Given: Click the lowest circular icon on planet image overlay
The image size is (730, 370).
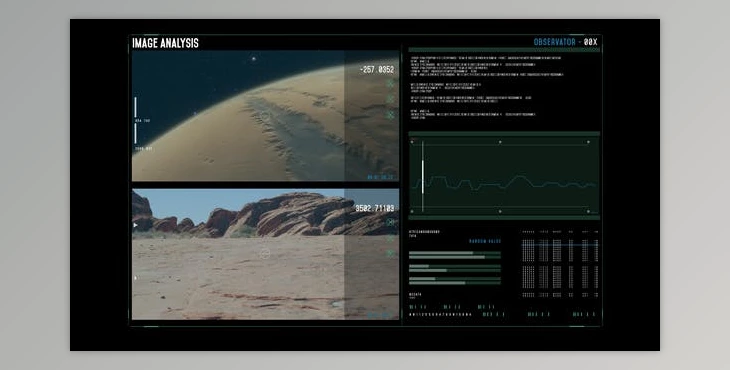Looking at the screenshot, I should 391,114.
